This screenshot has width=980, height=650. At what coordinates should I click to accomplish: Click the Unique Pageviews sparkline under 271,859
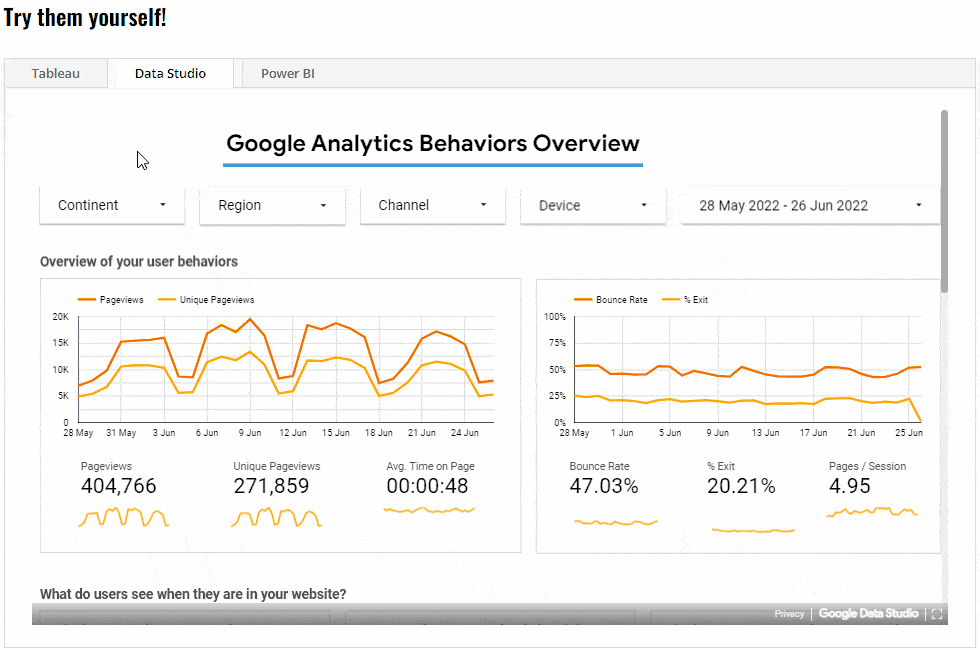[276, 518]
